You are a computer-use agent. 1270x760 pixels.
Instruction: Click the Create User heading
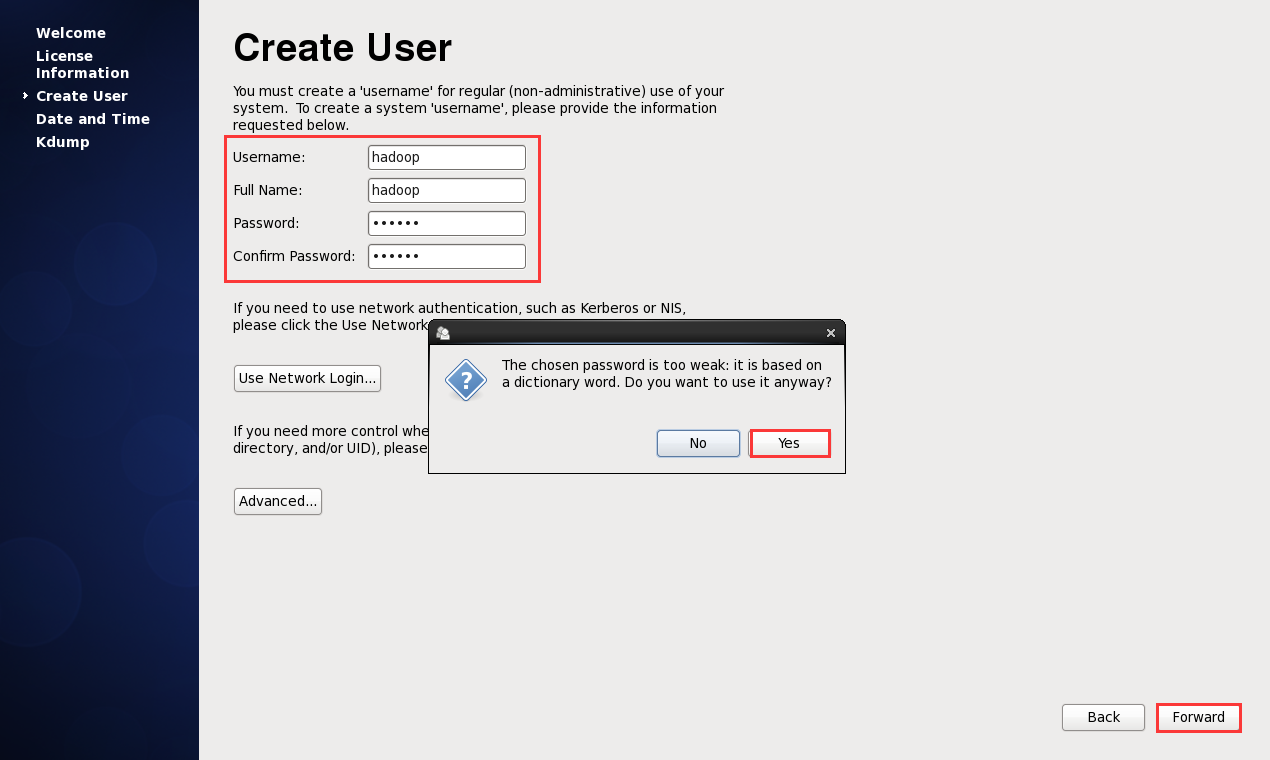(x=342, y=48)
